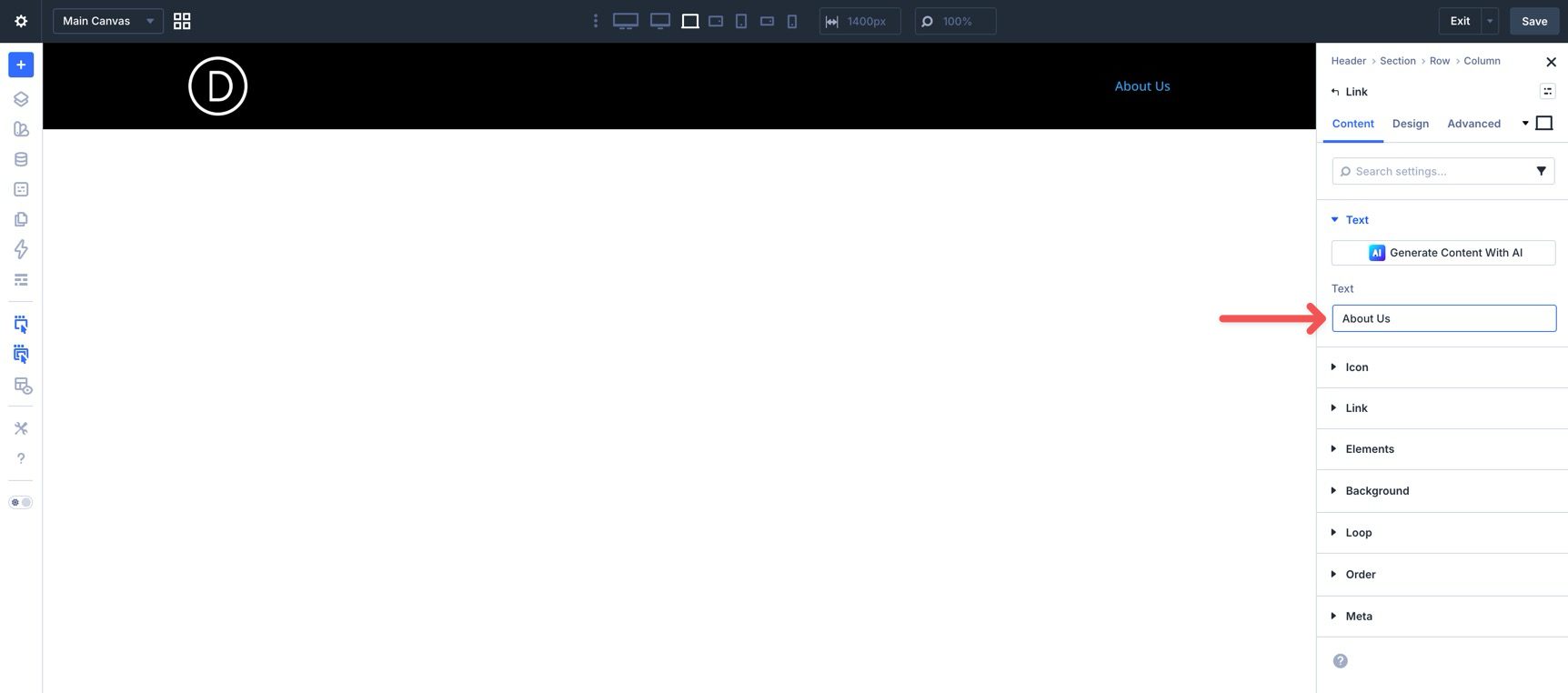Select the tablet landscape view icon
Screen dimensions: 1568x693
pos(716,21)
